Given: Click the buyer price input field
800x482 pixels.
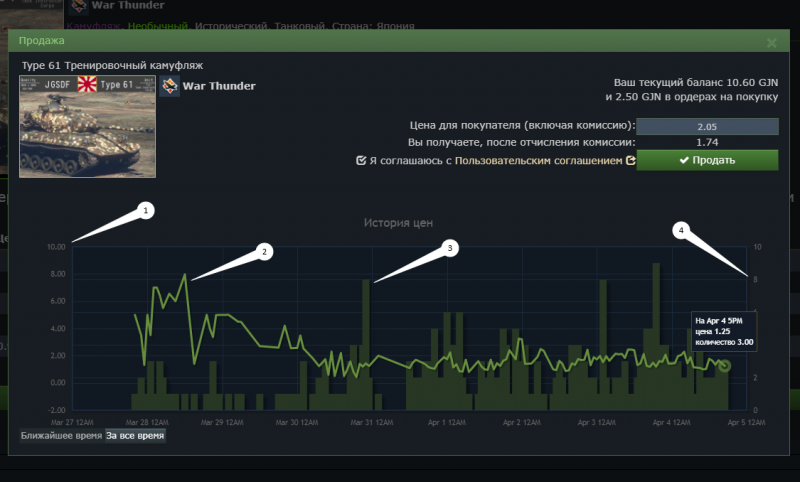Looking at the screenshot, I should point(707,126).
